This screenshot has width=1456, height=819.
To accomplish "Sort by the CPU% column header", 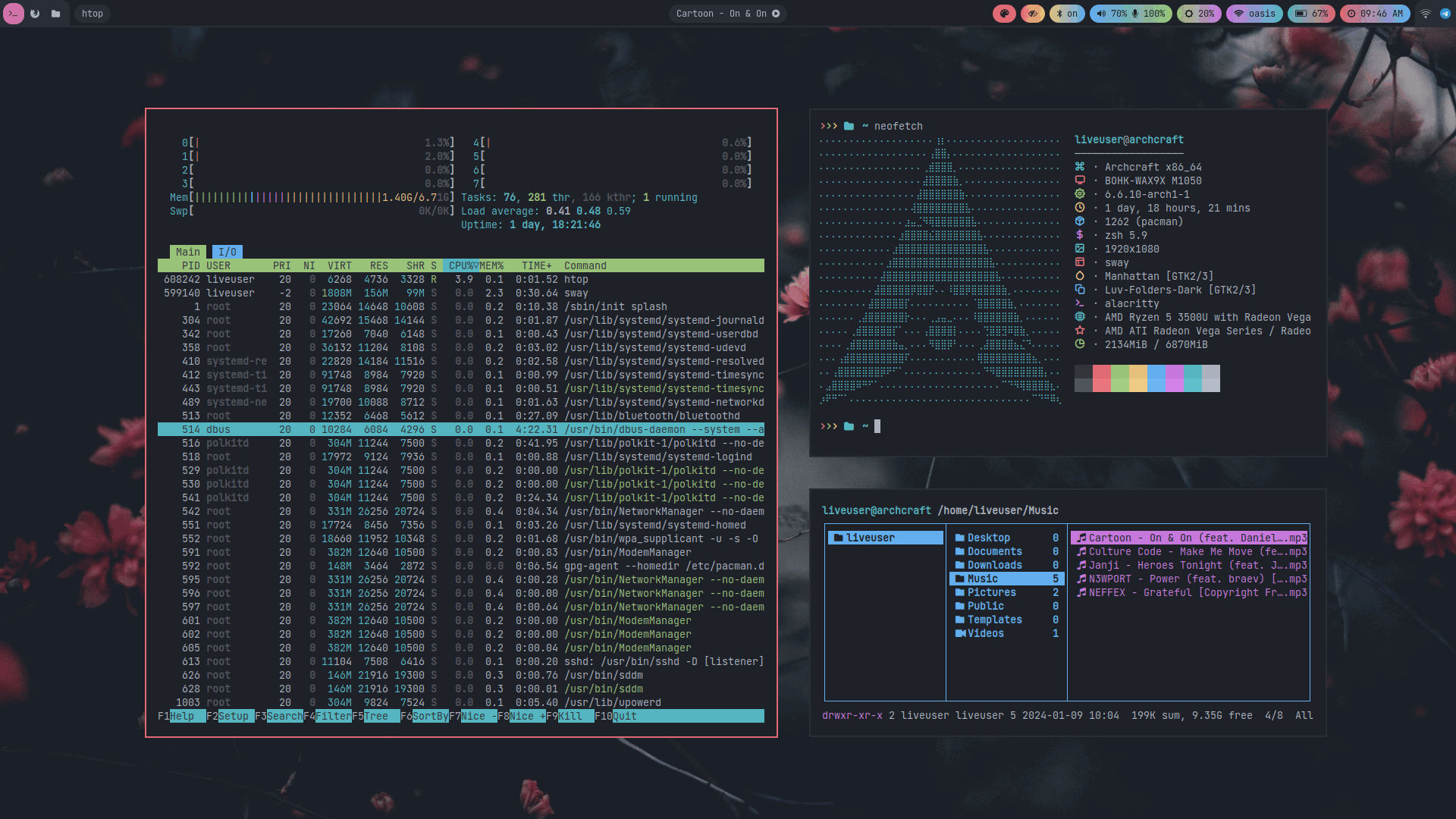I will (461, 265).
